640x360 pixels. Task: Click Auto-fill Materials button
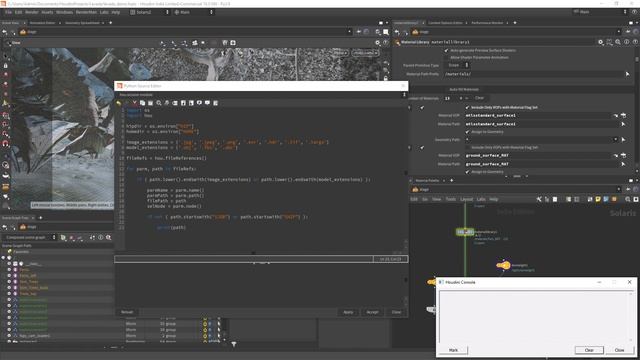point(464,89)
